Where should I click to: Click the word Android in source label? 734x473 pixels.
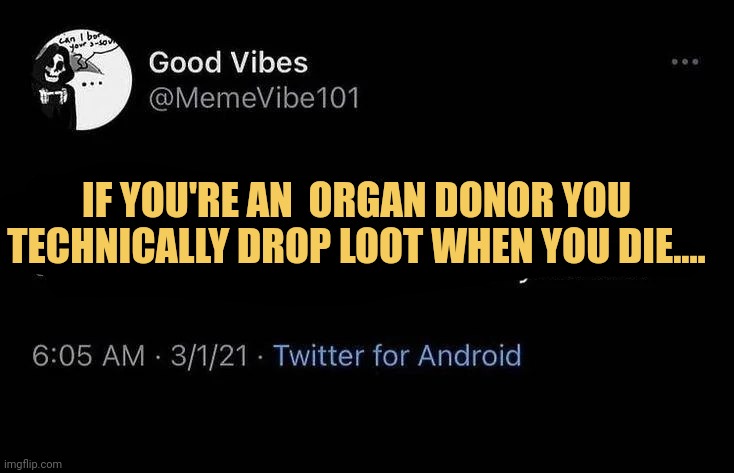[470, 355]
